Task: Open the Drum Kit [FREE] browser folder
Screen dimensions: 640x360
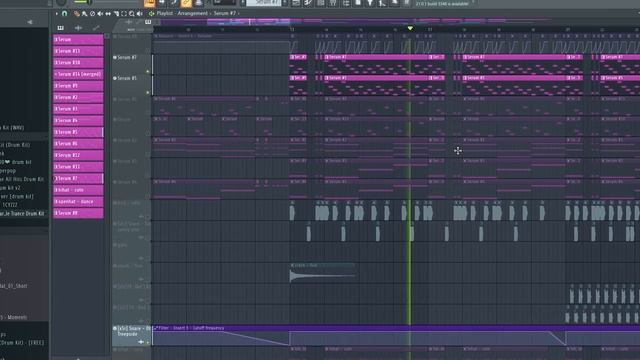Action: [x=22, y=343]
